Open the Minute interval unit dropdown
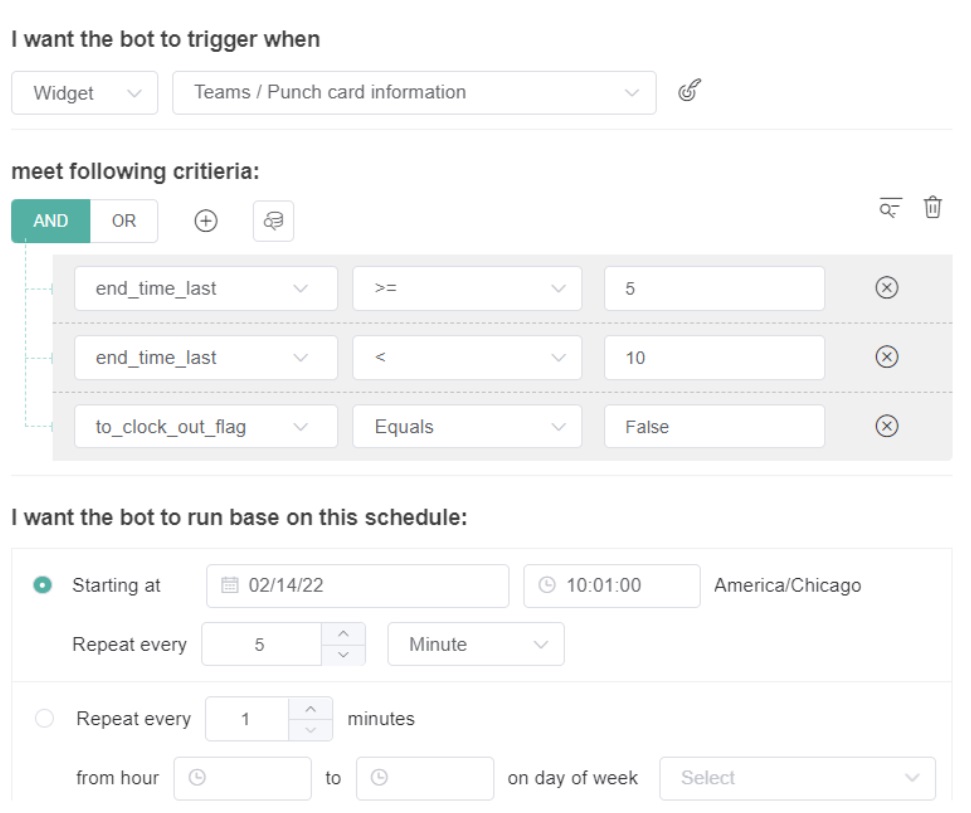The image size is (971, 813). pos(475,644)
